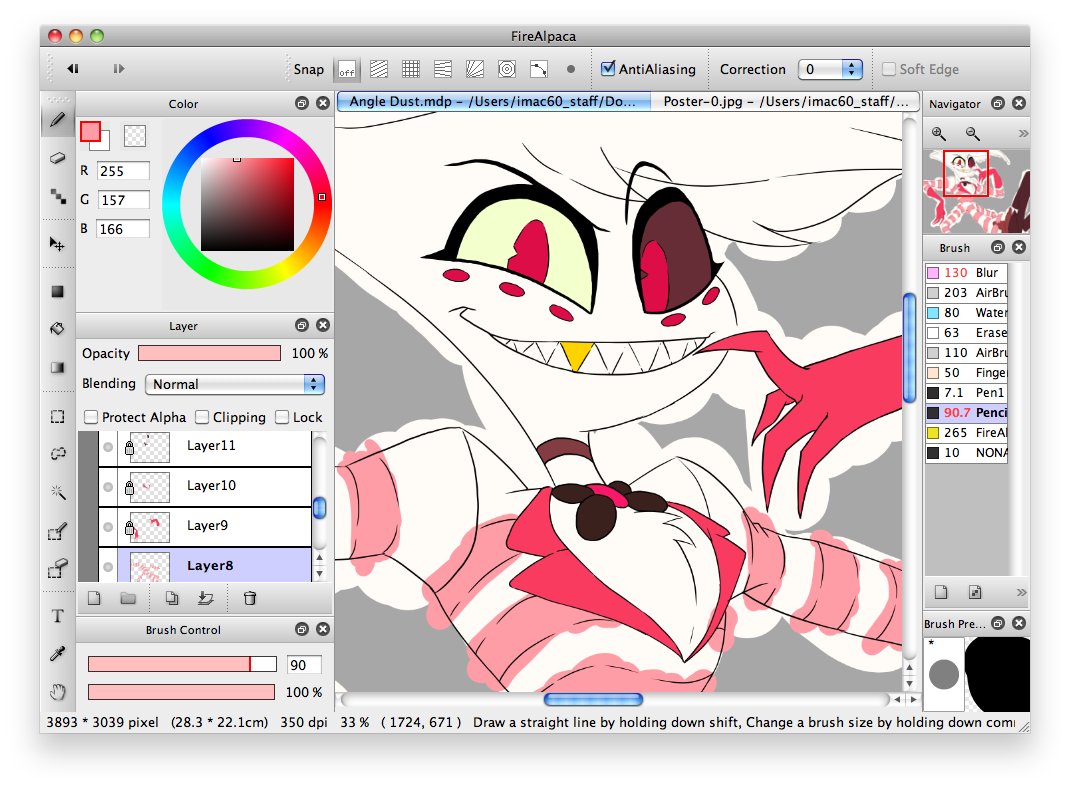Viewport: 1070px width, 788px height.
Task: Click the Redo arrow icon
Action: [x=119, y=68]
